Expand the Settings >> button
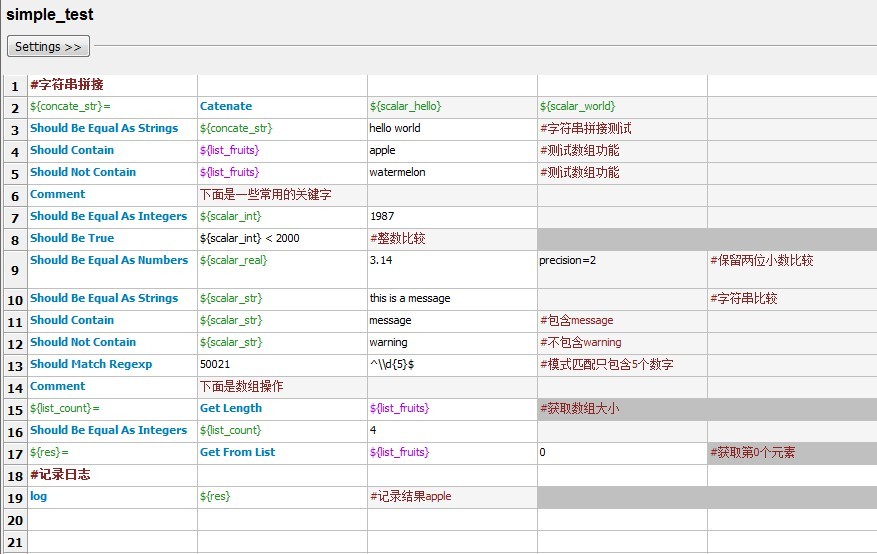 click(x=48, y=46)
